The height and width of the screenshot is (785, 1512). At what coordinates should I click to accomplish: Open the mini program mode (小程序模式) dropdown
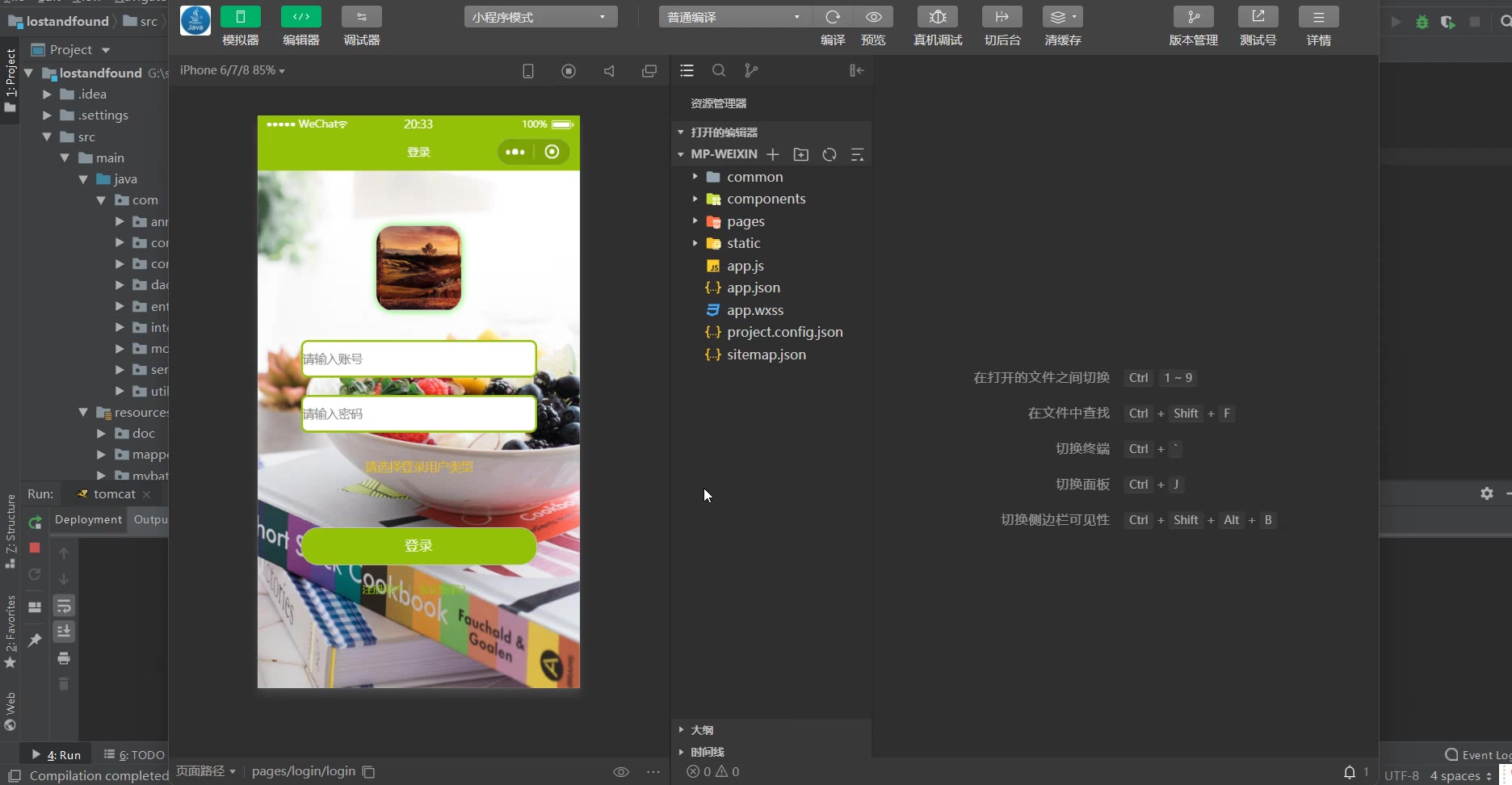click(x=540, y=17)
